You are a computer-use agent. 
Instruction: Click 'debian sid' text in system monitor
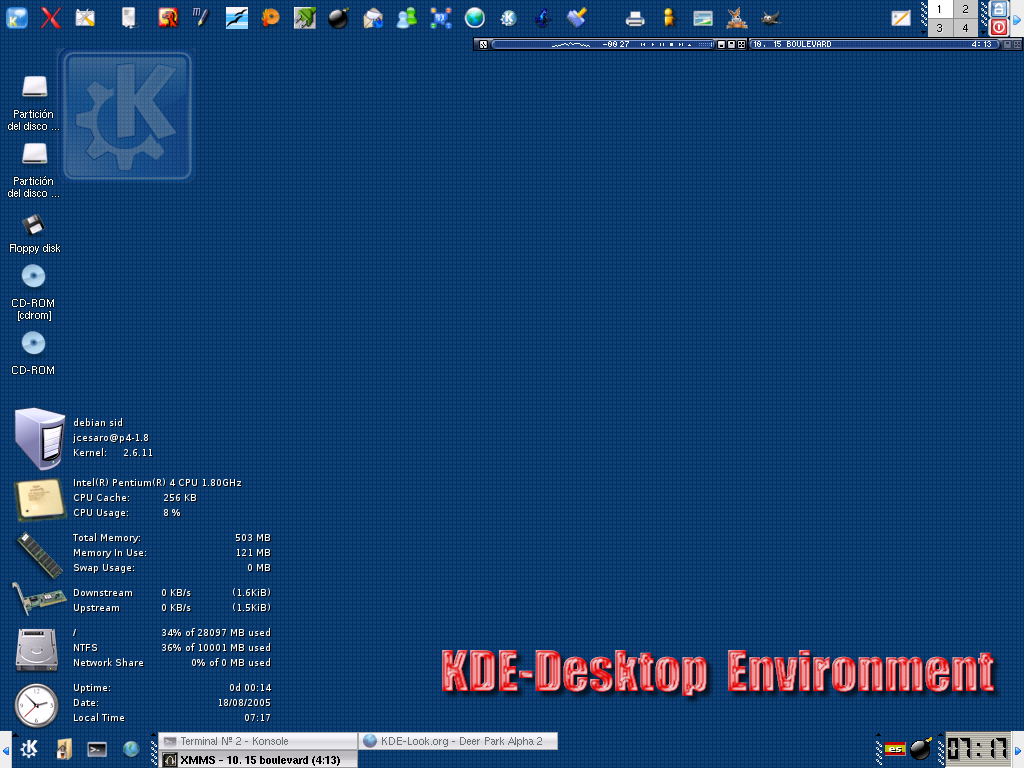98,423
